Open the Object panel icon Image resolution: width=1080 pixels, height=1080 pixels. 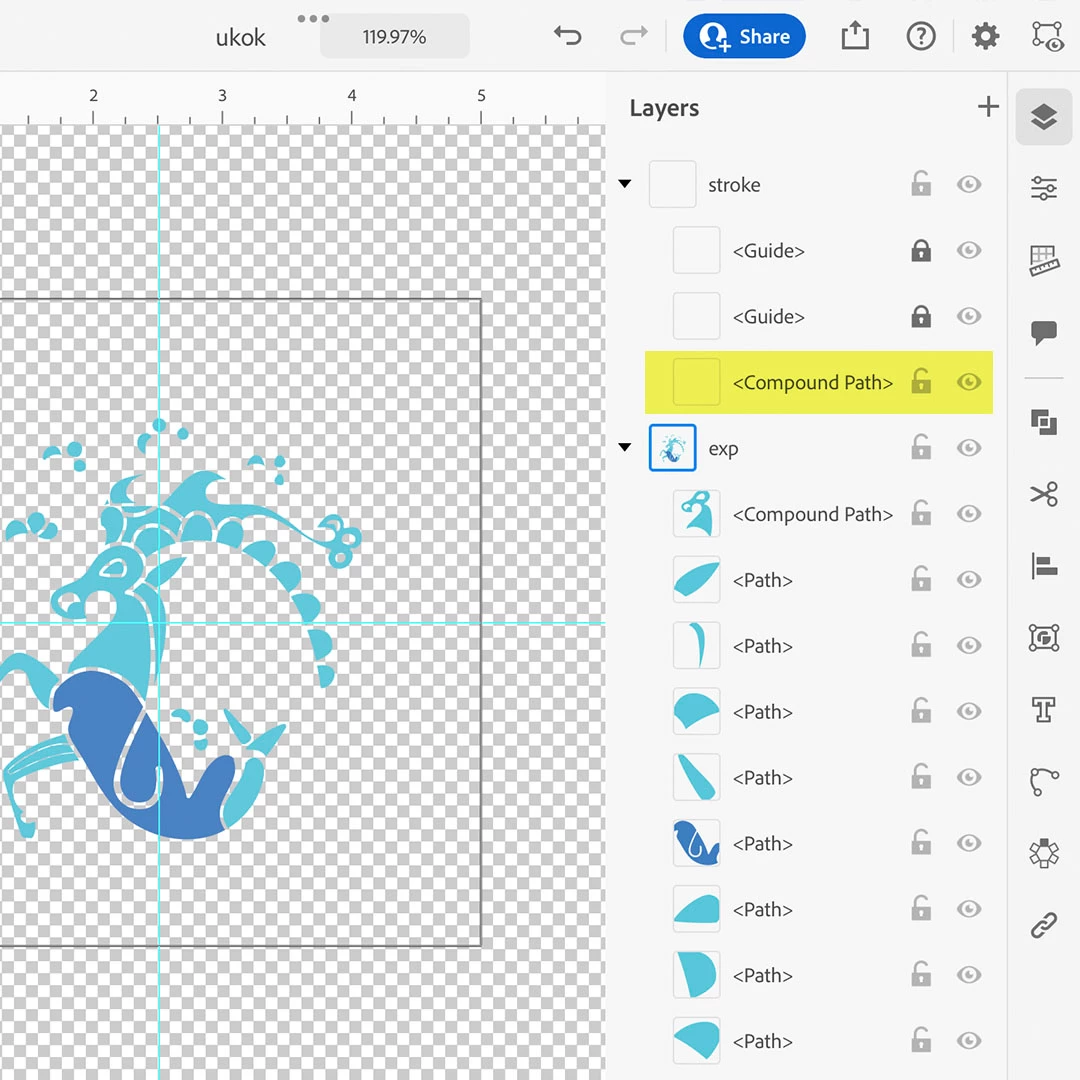click(1043, 638)
